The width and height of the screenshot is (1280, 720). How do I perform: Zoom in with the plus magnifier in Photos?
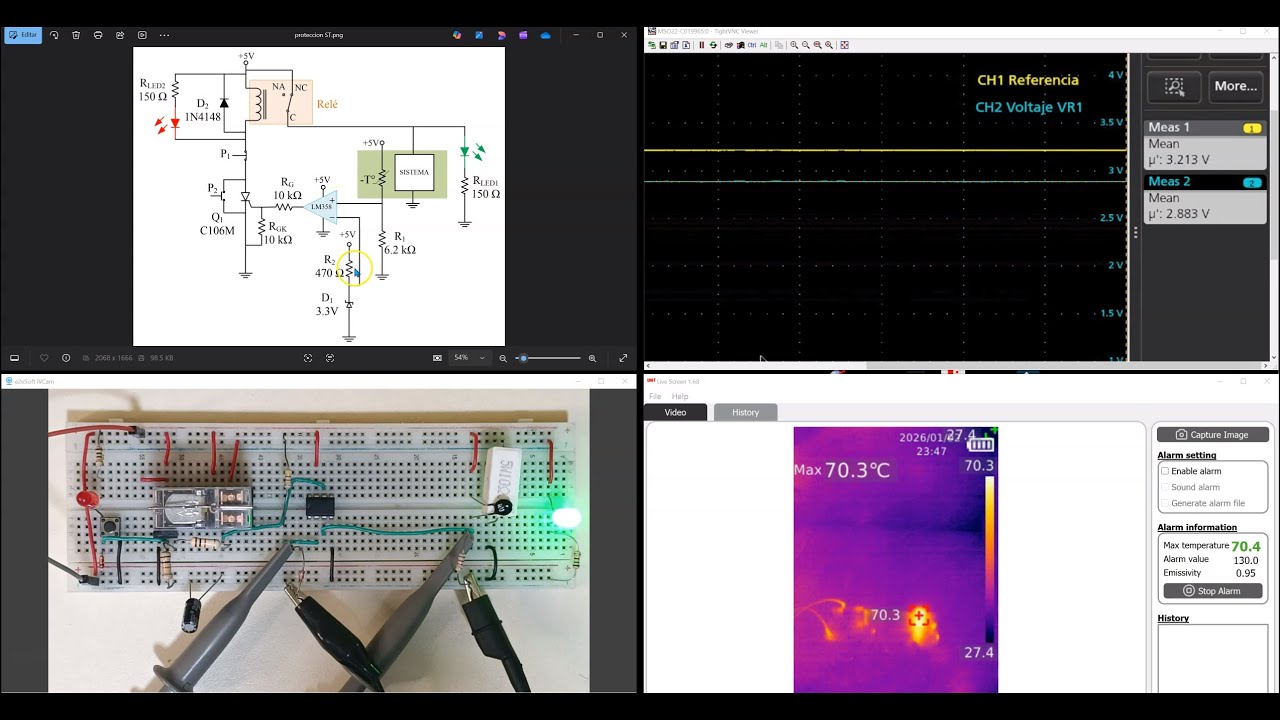point(592,358)
